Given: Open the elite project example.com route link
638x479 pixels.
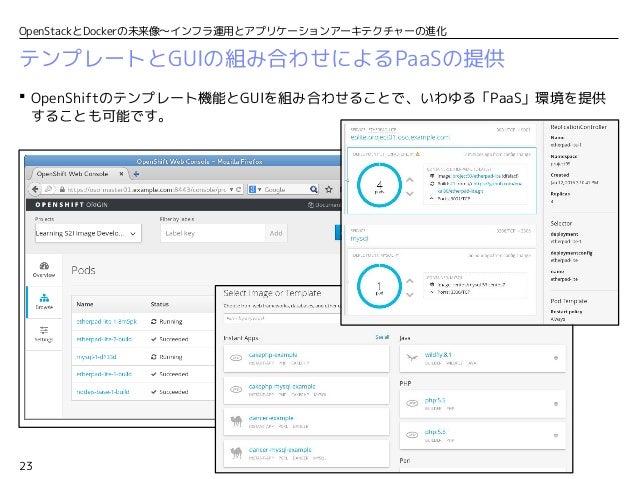Looking at the screenshot, I should pos(400,138).
